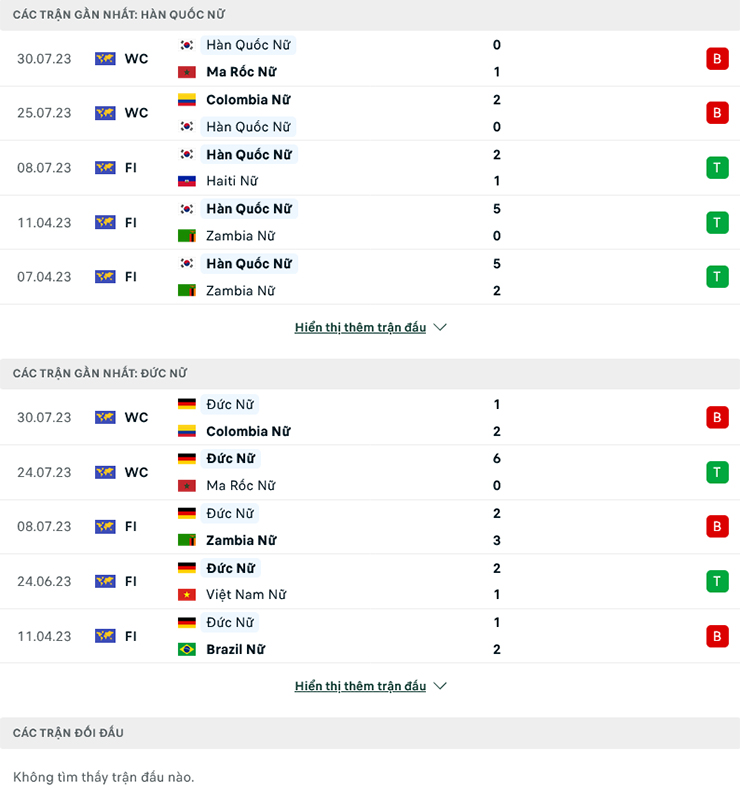
Task: Select the Hàn Quốc Nữ vs Haiti Nữ match row
Action: [x=370, y=168]
